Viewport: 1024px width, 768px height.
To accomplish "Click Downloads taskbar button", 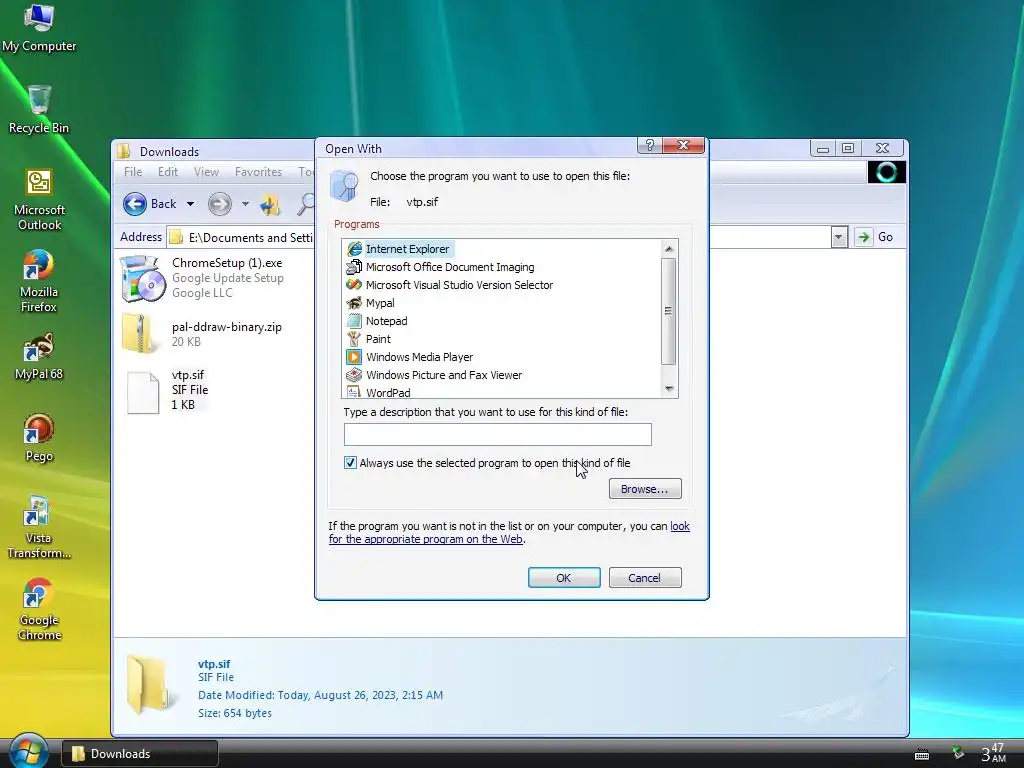I will coord(140,754).
